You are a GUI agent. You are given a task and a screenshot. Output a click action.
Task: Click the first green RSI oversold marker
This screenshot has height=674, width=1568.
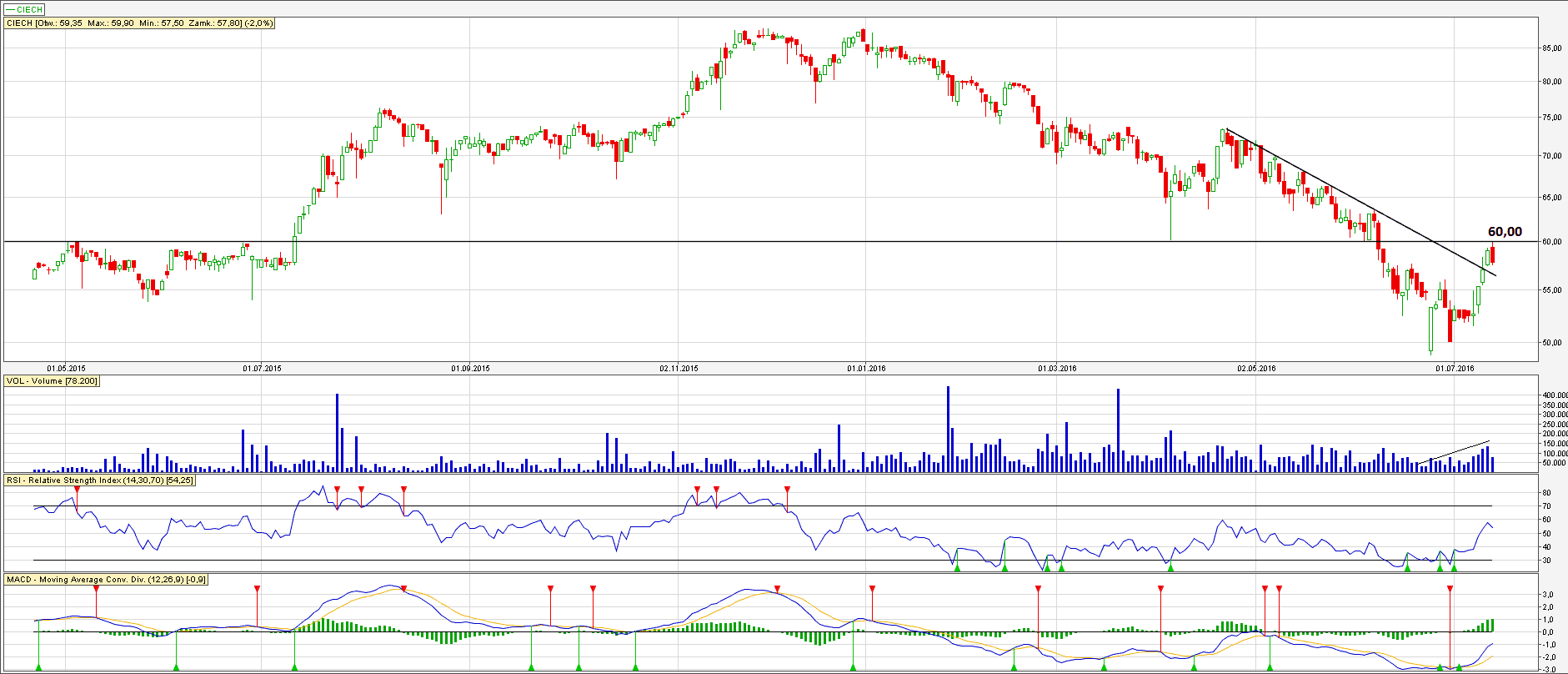pos(957,567)
